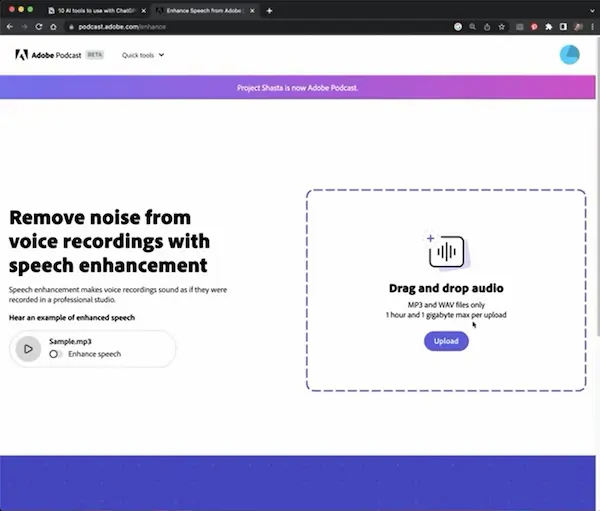Reload the current page

point(39,27)
